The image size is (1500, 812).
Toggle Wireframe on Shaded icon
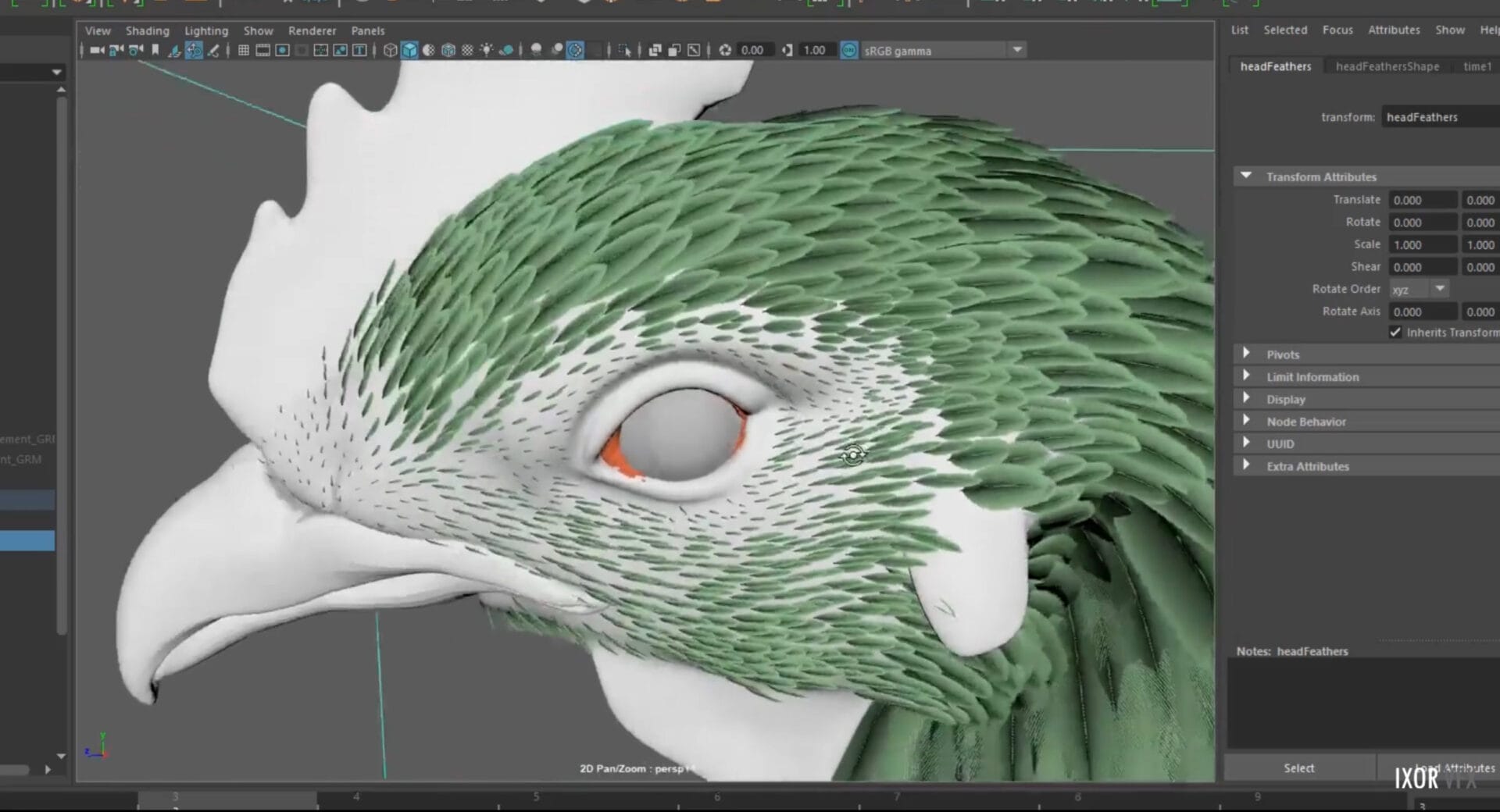tap(448, 51)
